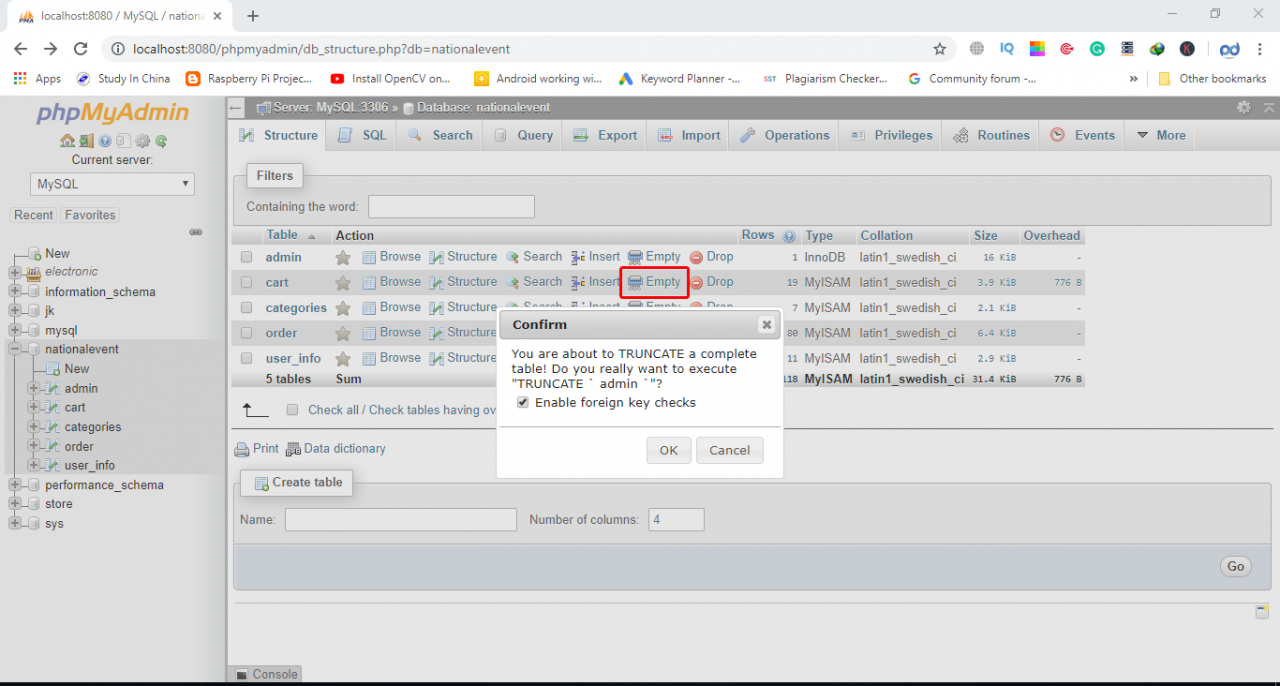
Task: Click the Go button
Action: pyautogui.click(x=1236, y=566)
